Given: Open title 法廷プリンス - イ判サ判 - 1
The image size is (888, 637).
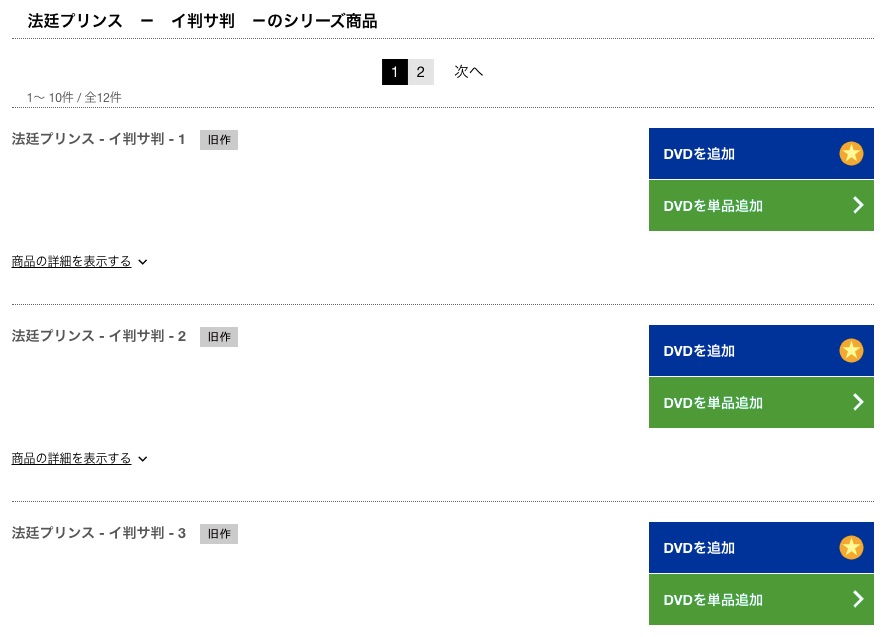Looking at the screenshot, I should pos(99,139).
